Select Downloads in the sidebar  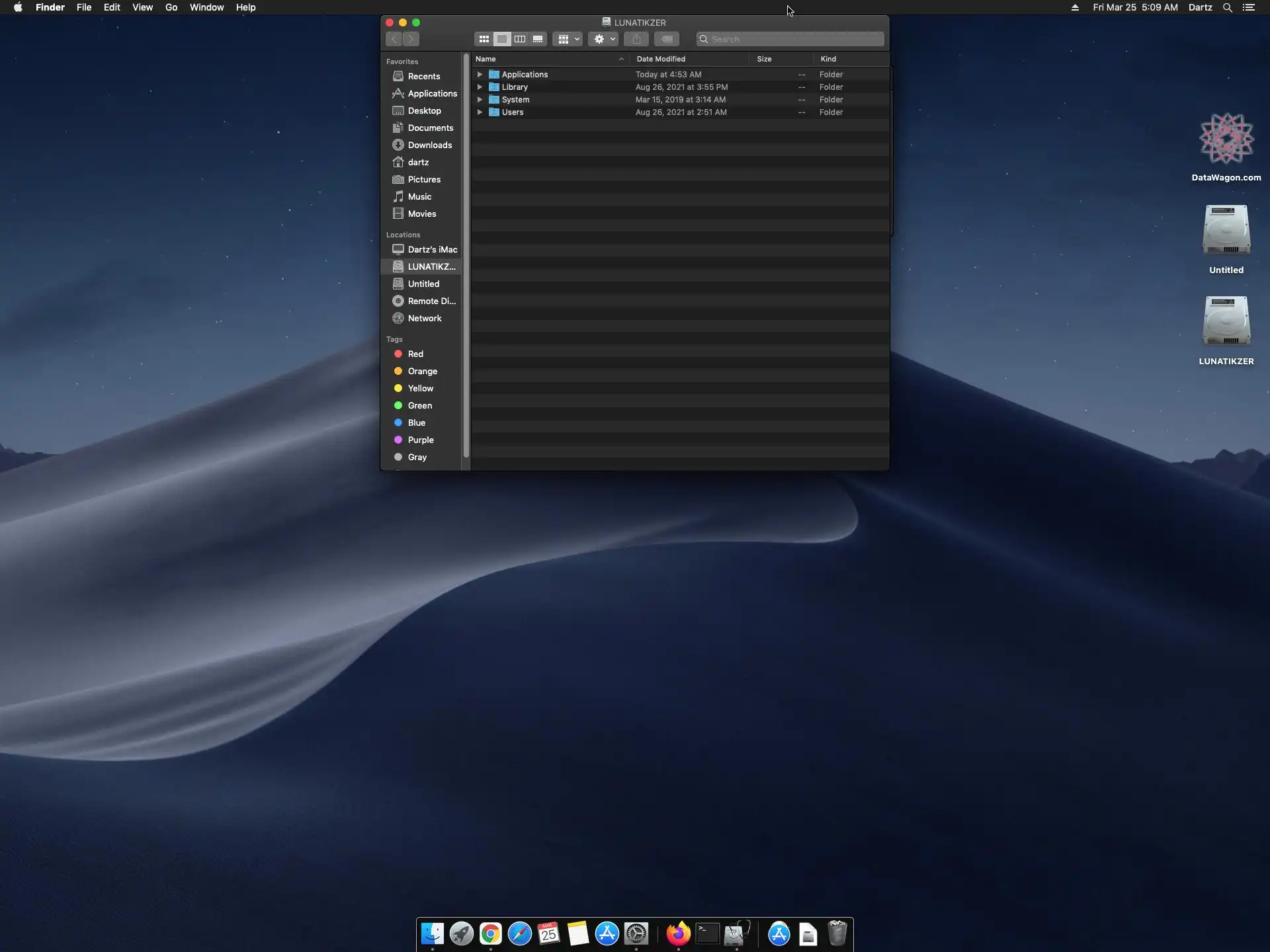[429, 145]
